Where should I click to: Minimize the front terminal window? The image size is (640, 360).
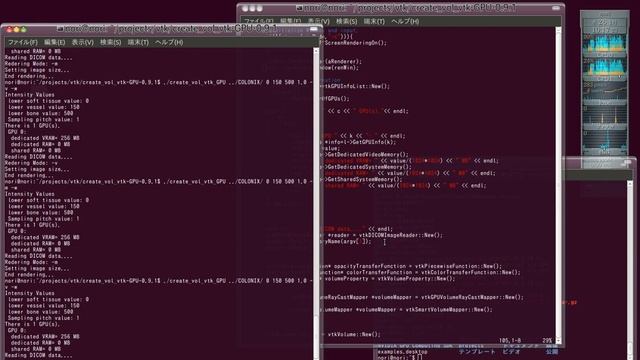(16, 30)
